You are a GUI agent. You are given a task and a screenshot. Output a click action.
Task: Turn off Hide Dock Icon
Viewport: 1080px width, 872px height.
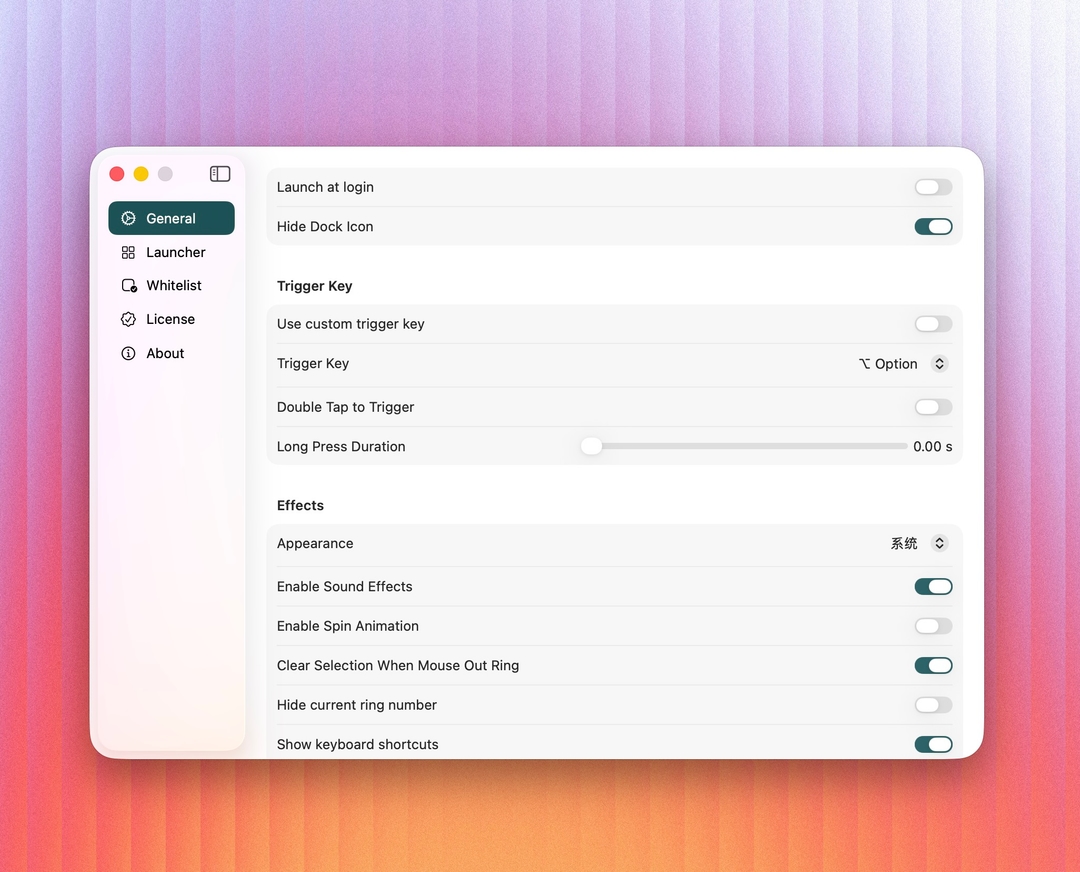(933, 226)
